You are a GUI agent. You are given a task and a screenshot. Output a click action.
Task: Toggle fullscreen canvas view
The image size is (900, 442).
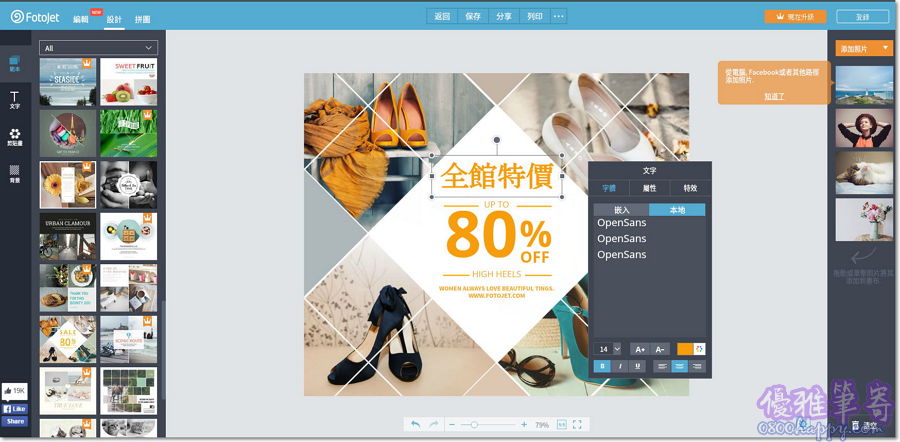[x=577, y=425]
